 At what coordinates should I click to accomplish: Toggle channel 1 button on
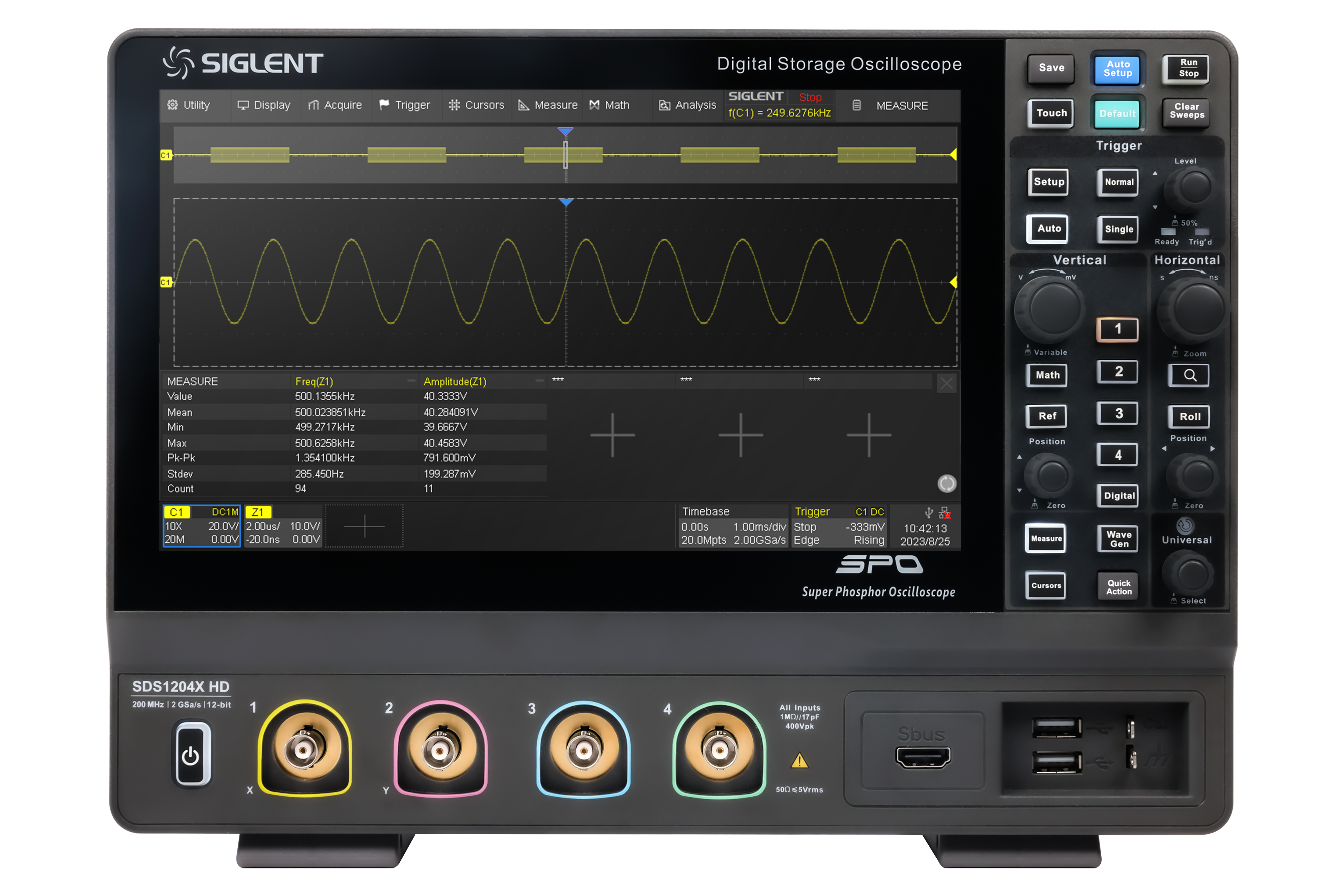pyautogui.click(x=1117, y=329)
